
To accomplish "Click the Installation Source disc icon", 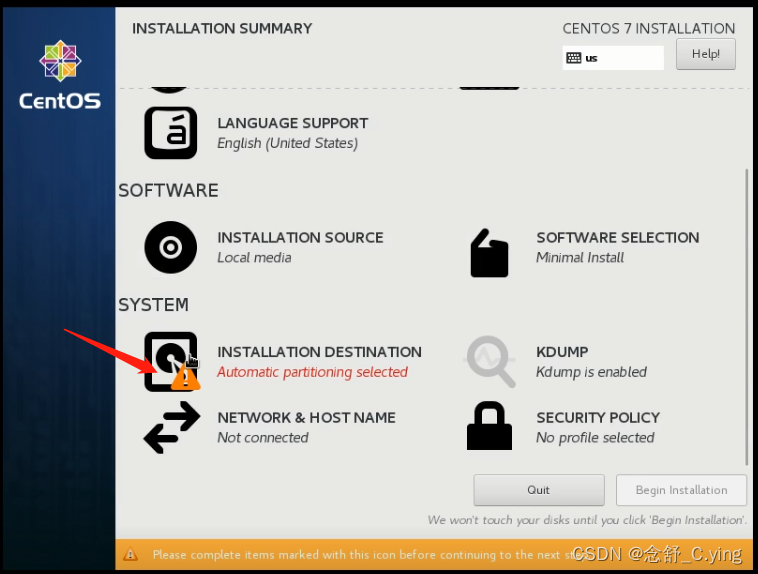I will [x=171, y=248].
